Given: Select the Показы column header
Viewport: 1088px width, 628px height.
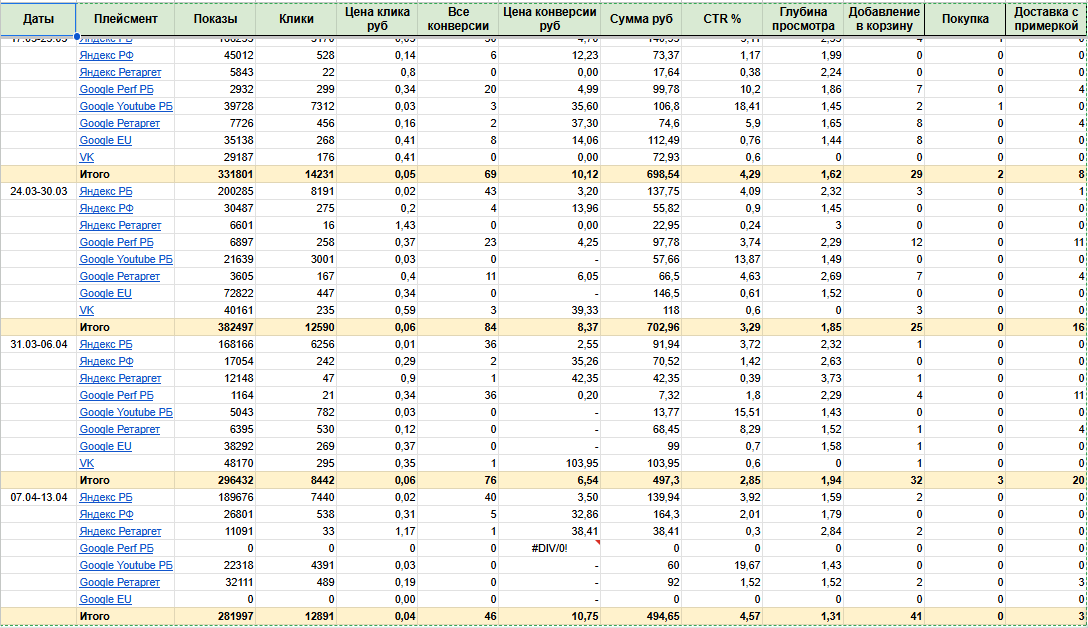Looking at the screenshot, I should coord(215,19).
